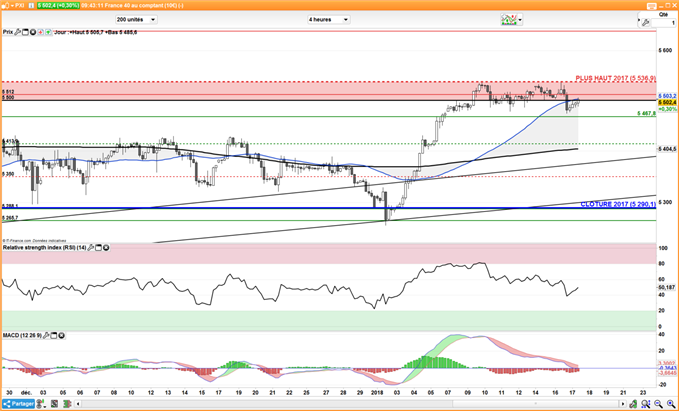Open the Prix panel wrench settings
The height and width of the screenshot is (411, 679).
pyautogui.click(x=17, y=32)
